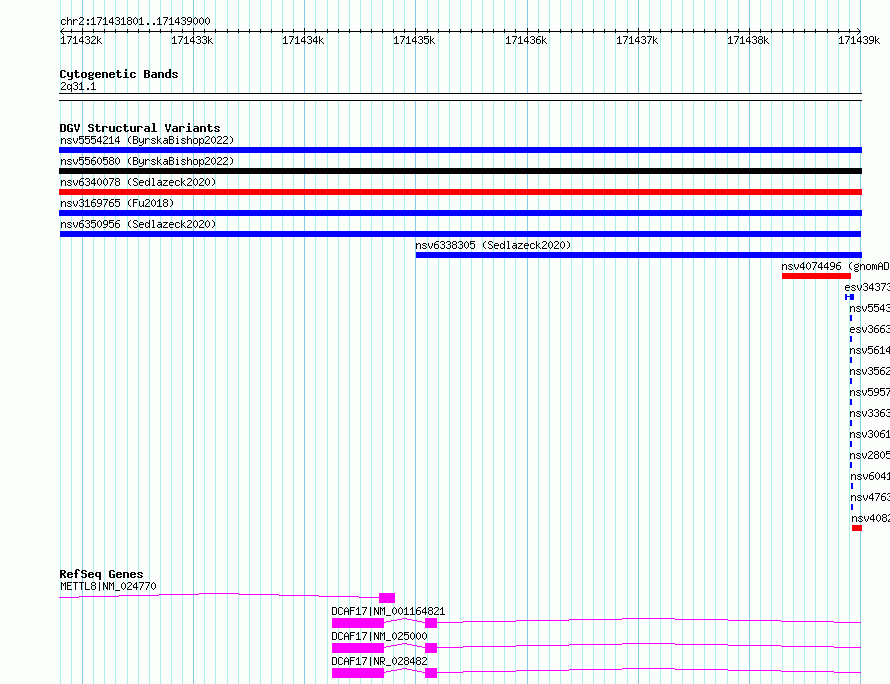Click the small red bar under nsv4082
This screenshot has width=890, height=684.
857,528
